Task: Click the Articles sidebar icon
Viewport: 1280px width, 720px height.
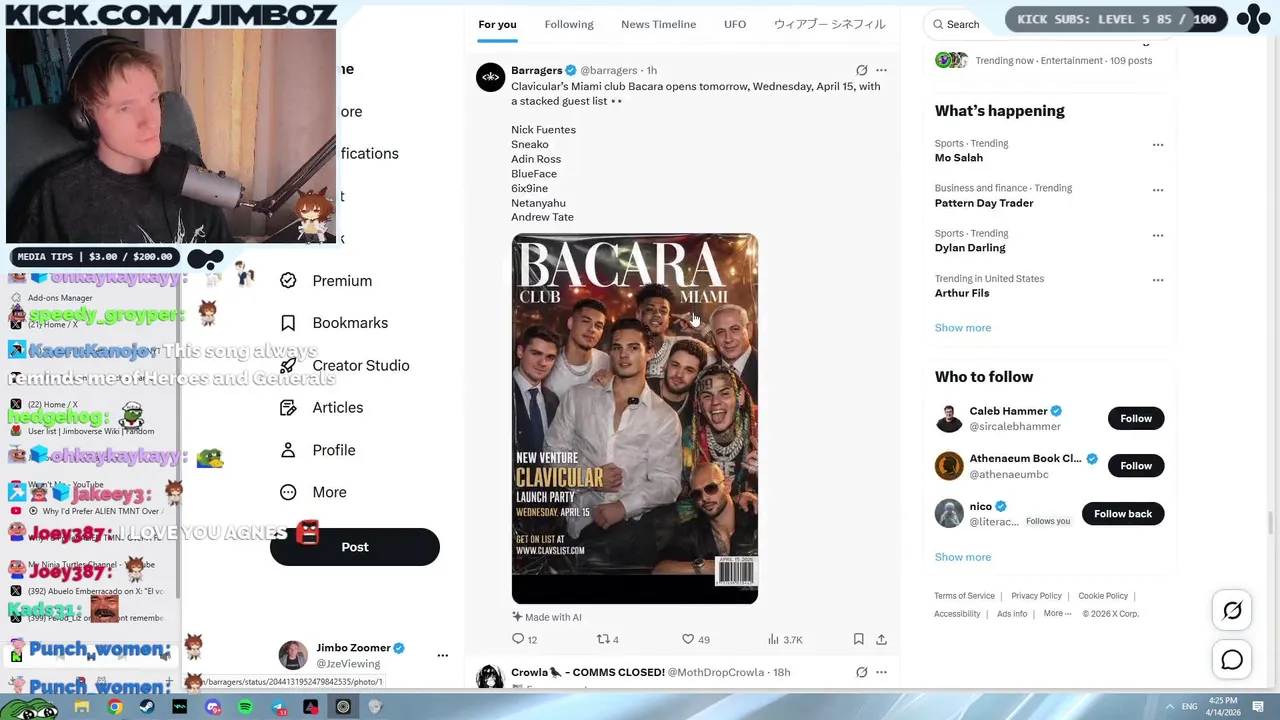Action: [288, 408]
